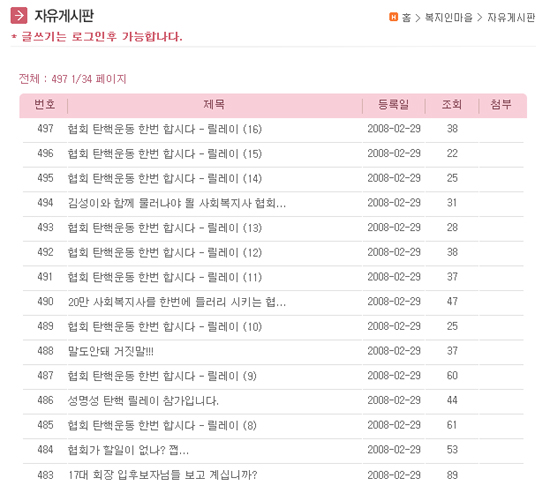Go to 복지인마을 breadcrumb link
The width and height of the screenshot is (550, 493).
[x=448, y=17]
